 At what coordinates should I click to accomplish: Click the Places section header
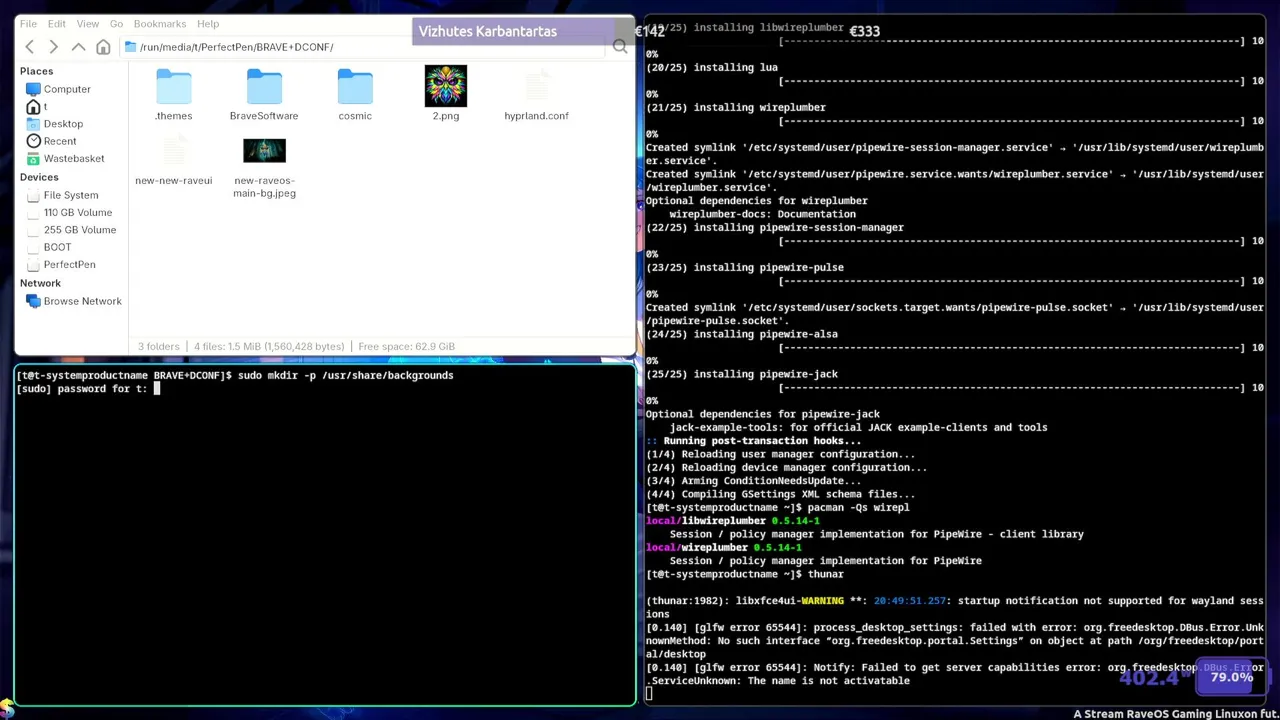coord(36,71)
